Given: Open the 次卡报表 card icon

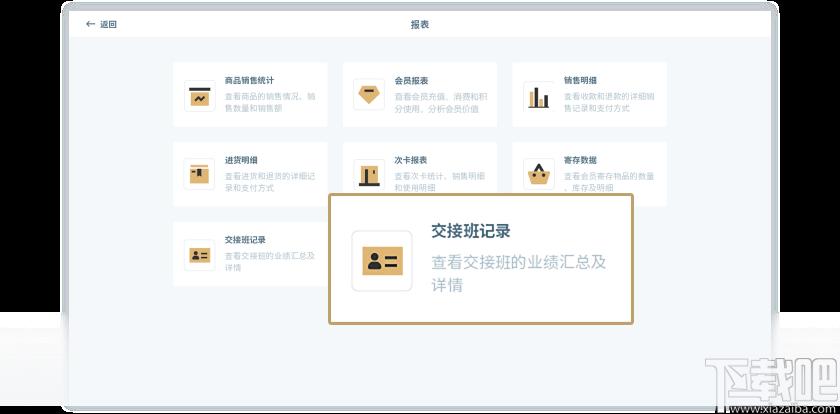Looking at the screenshot, I should pyautogui.click(x=369, y=174).
